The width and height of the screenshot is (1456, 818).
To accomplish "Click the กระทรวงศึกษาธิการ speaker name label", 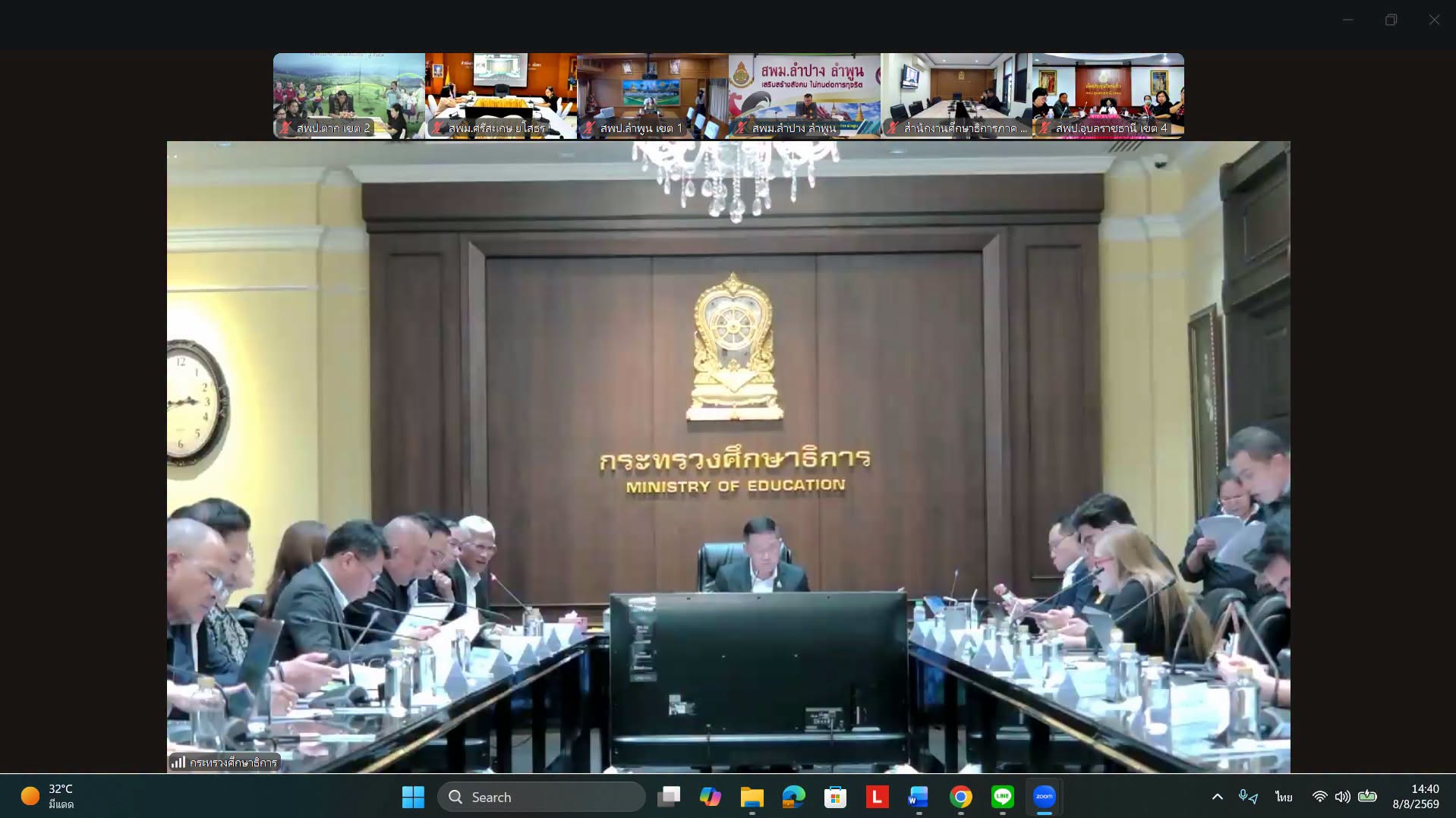I will click(233, 763).
